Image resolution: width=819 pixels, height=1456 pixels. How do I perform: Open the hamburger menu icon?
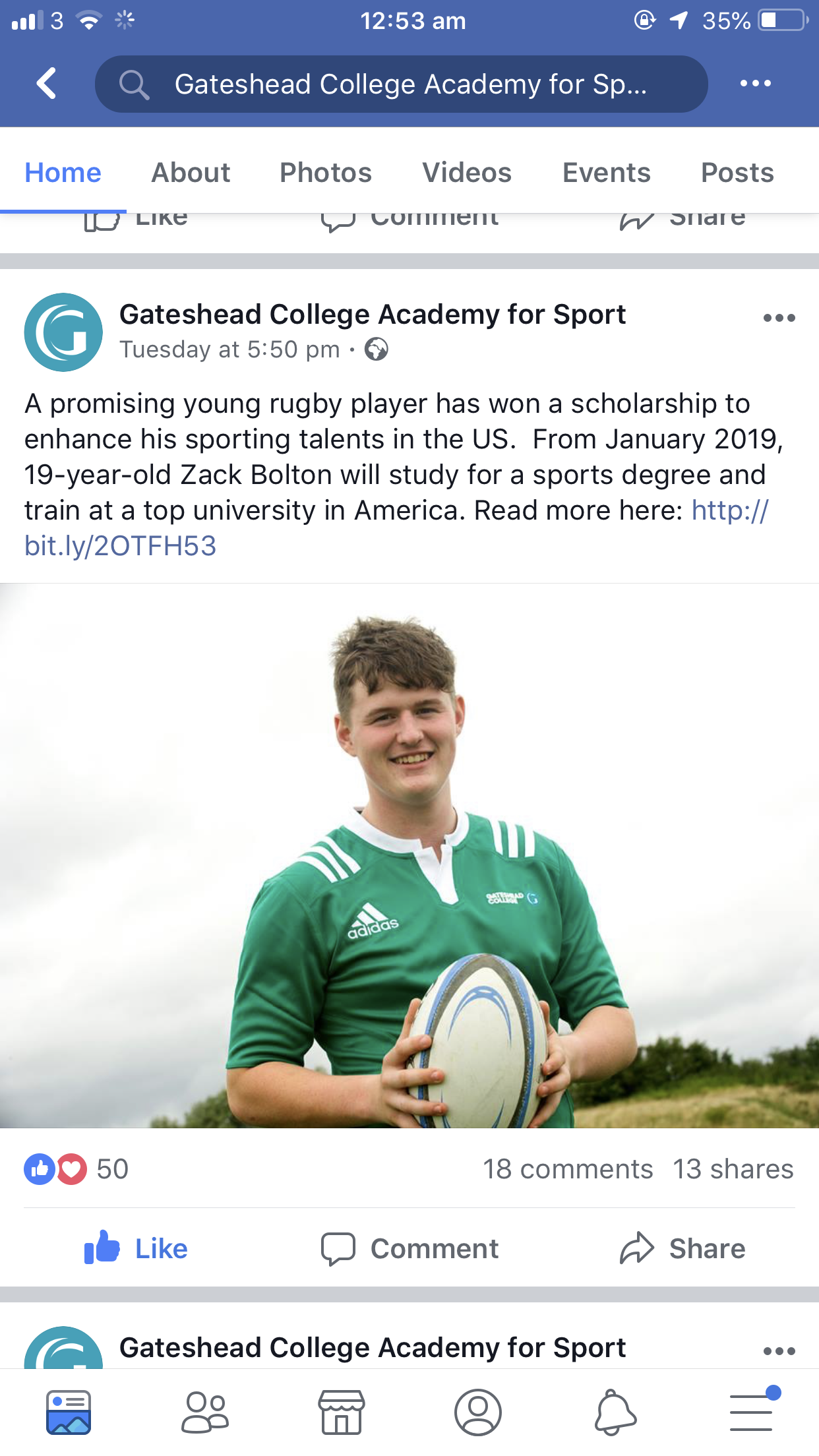click(x=752, y=1412)
